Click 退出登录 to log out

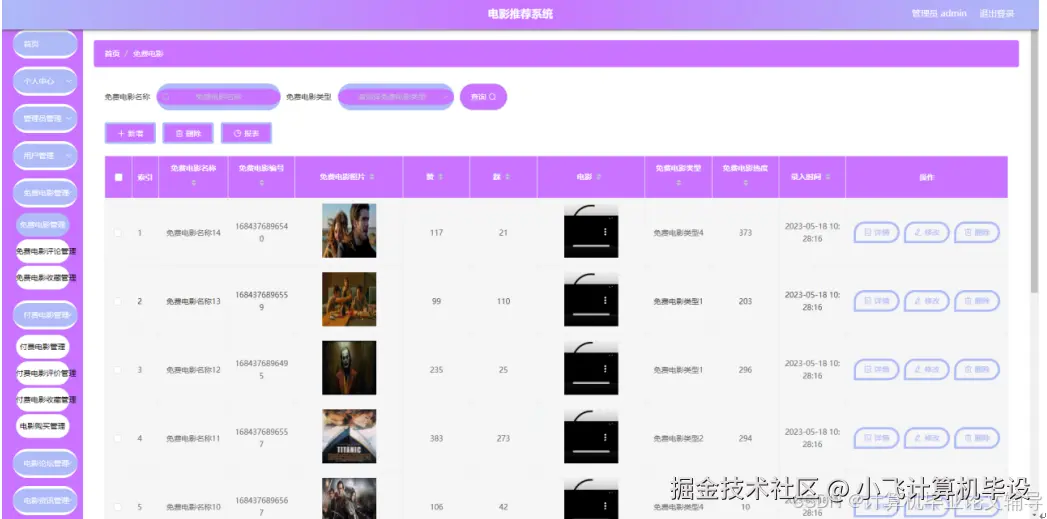(996, 13)
